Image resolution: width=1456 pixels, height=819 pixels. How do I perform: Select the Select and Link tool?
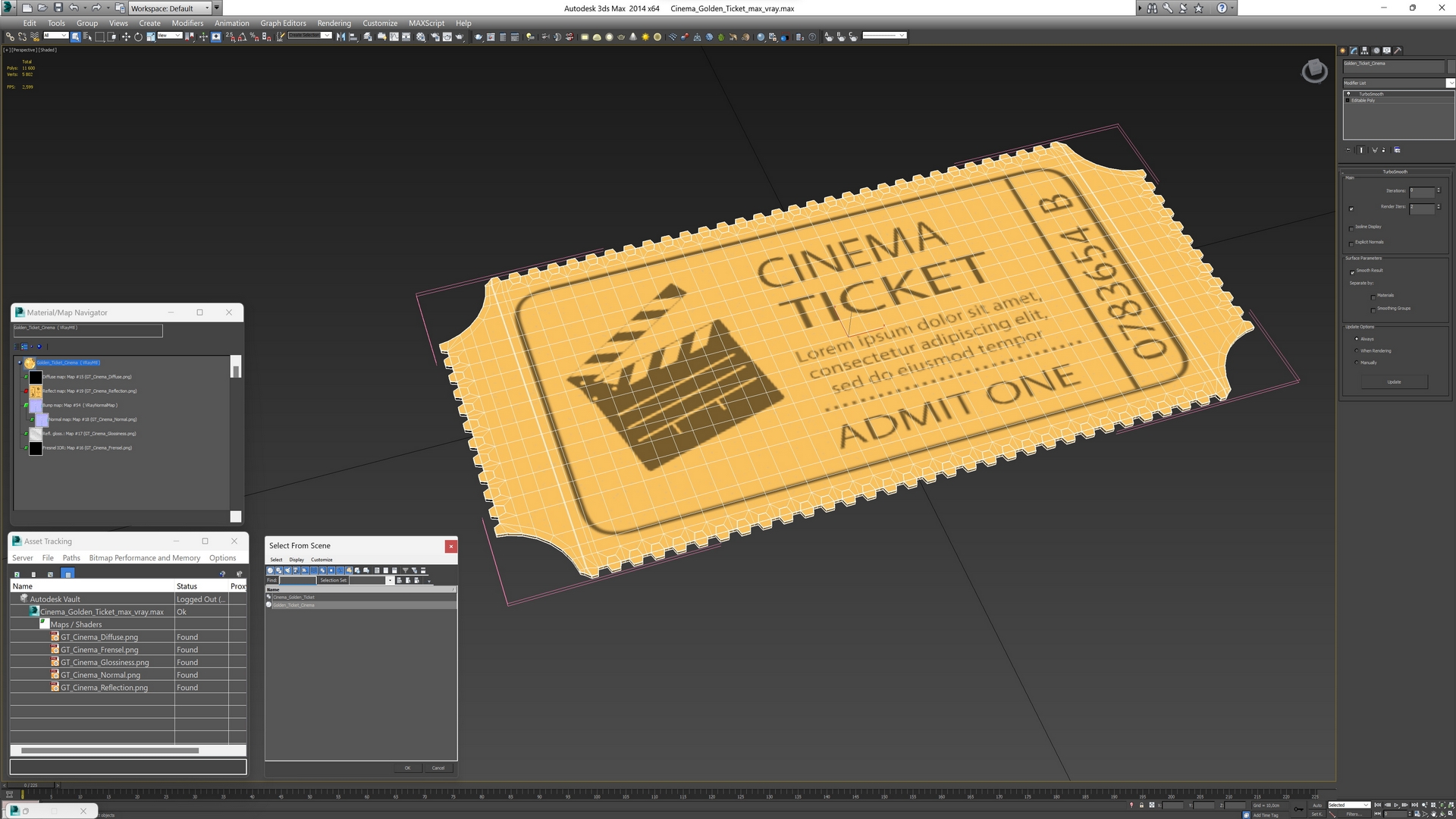tap(10, 36)
